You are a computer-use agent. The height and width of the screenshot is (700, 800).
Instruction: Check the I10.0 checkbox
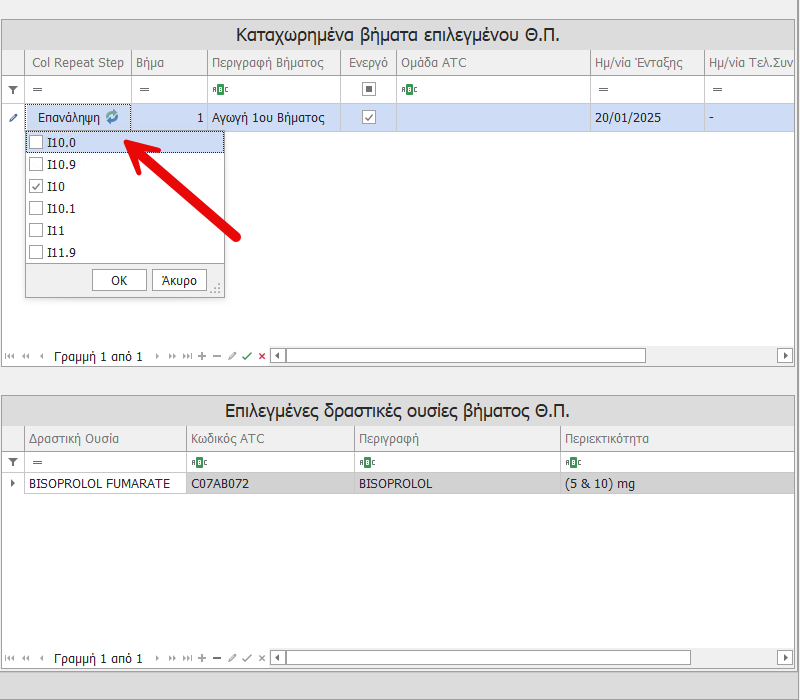coord(36,142)
